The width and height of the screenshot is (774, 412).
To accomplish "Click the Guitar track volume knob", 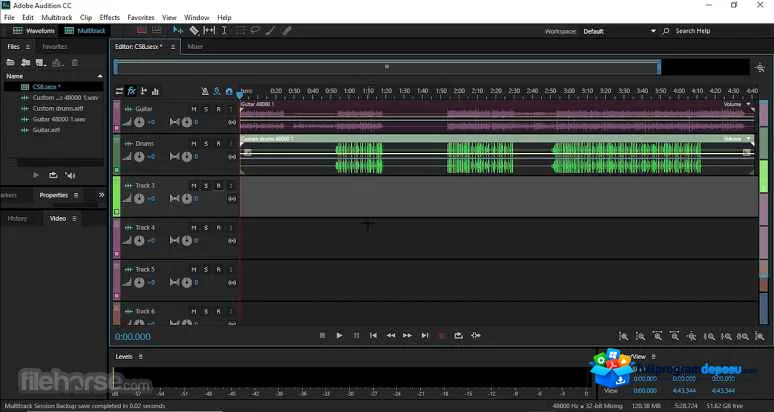I will (x=139, y=122).
